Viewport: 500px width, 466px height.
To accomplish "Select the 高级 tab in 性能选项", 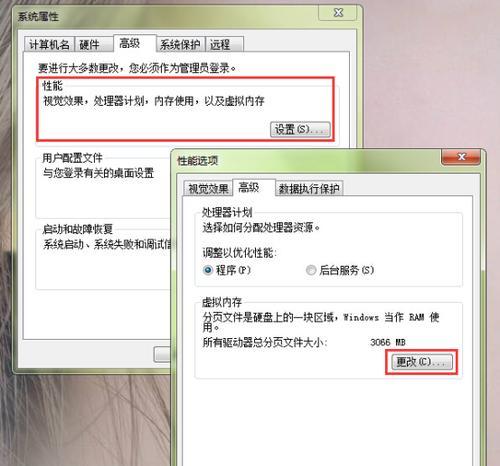I will 254,188.
